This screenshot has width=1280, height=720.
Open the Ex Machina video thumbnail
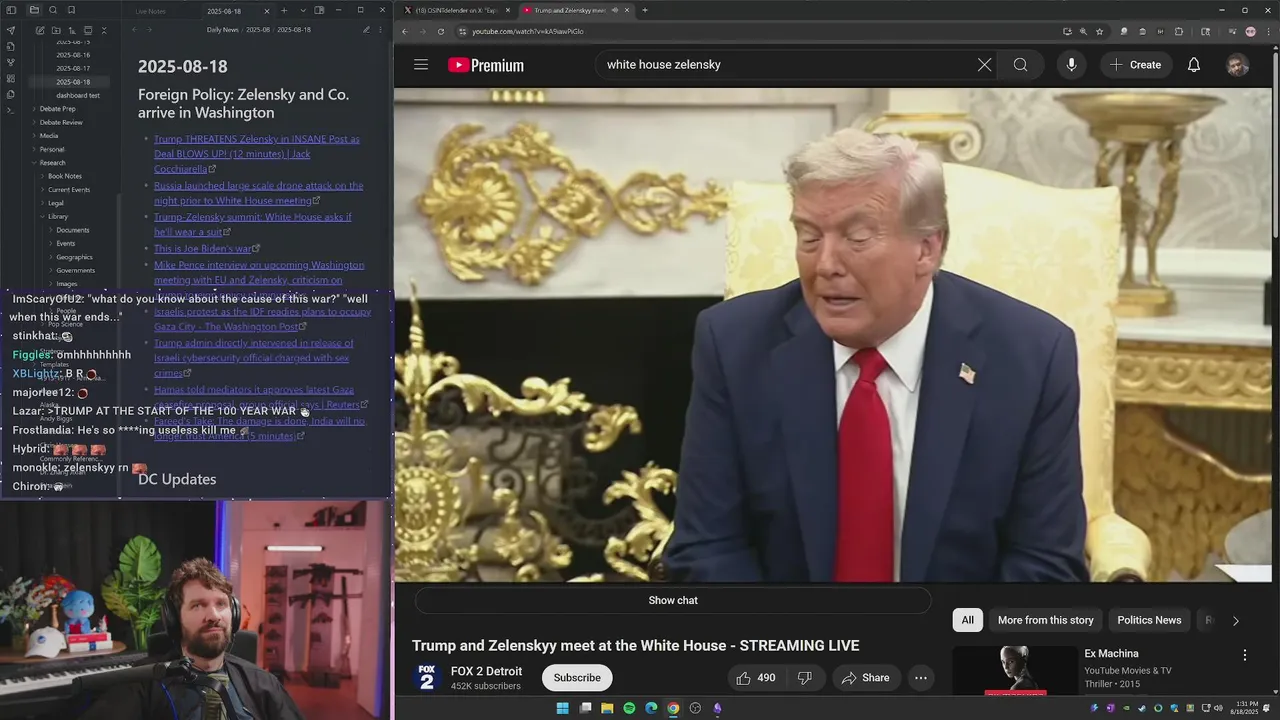[1014, 671]
